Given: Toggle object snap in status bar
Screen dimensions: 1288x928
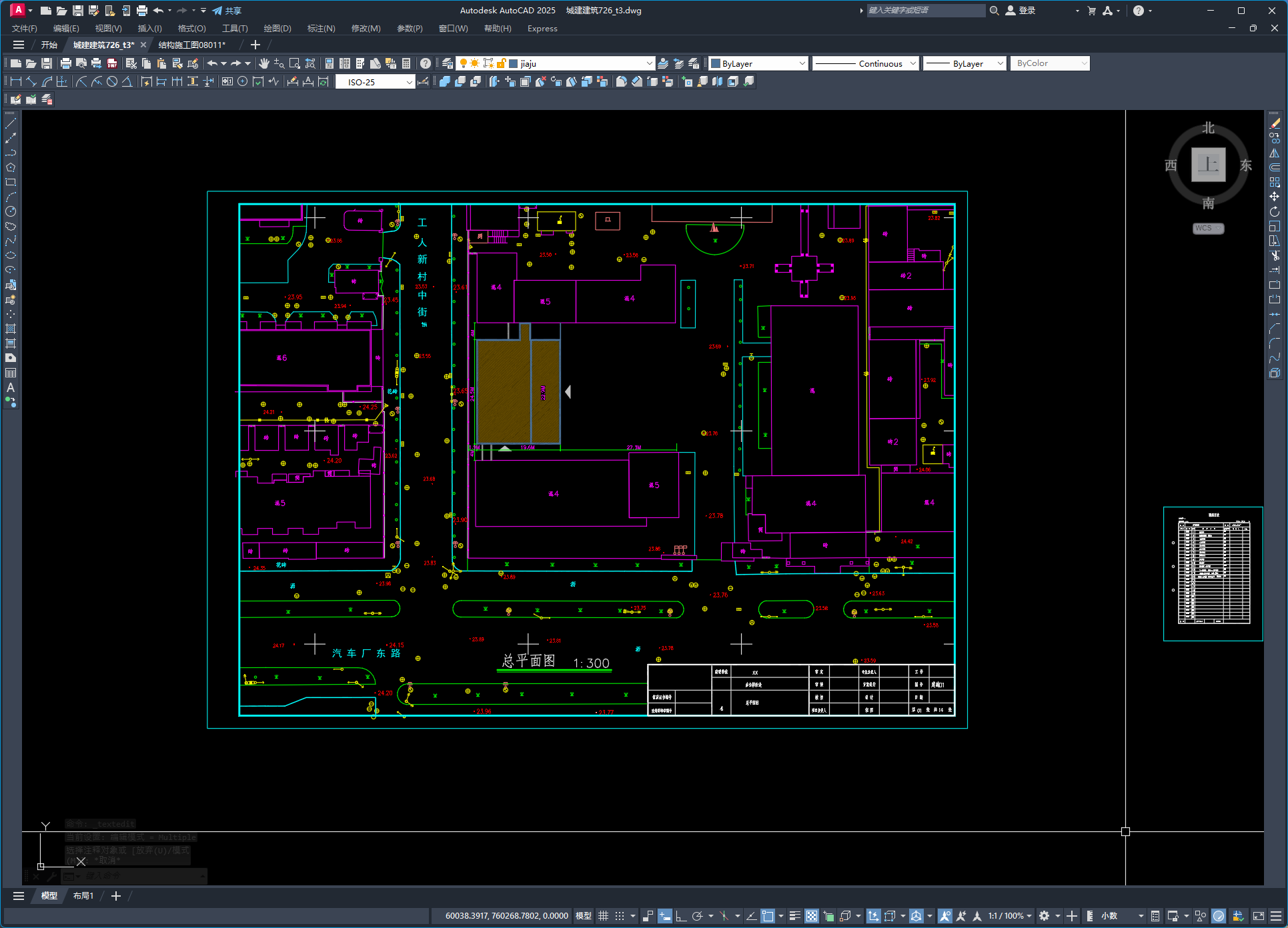Looking at the screenshot, I should tap(768, 916).
